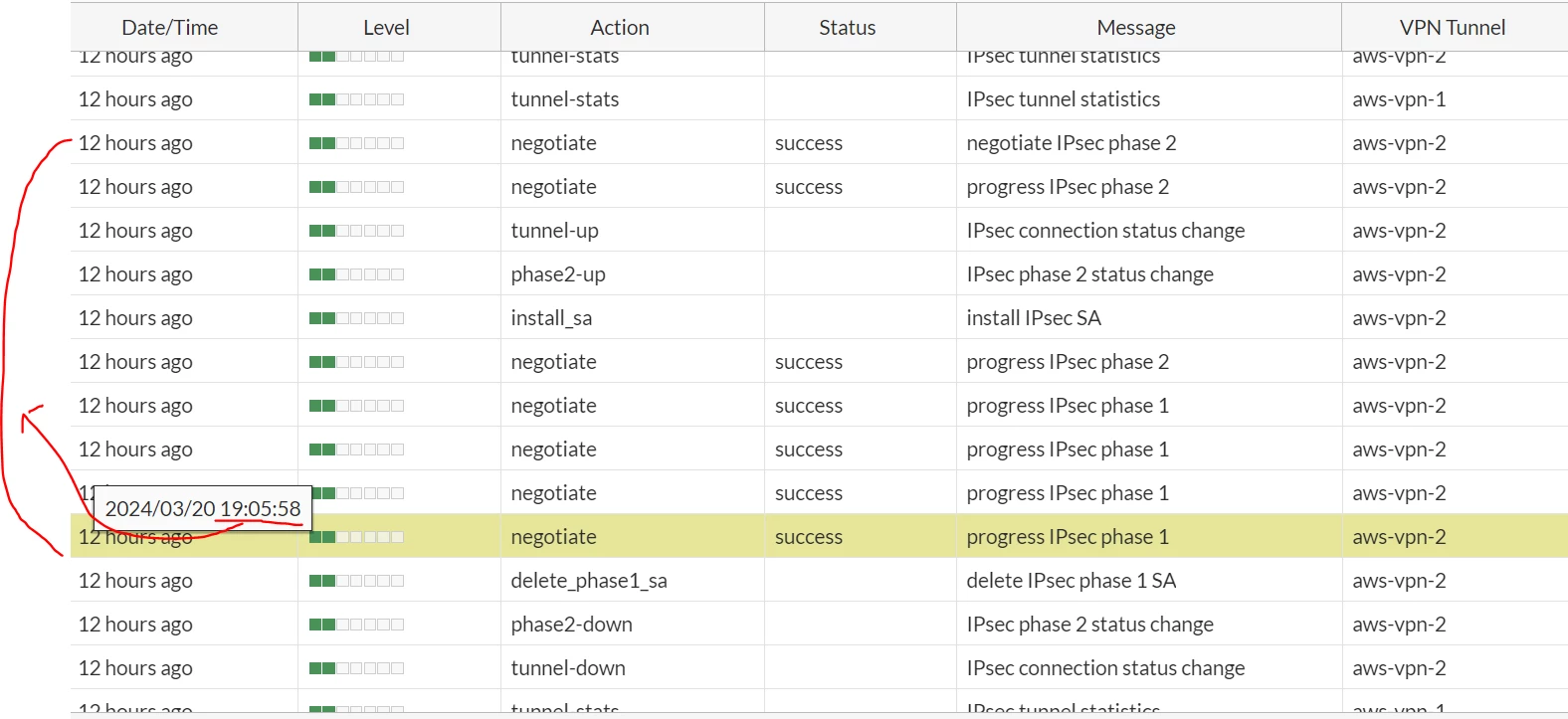This screenshot has width=1568, height=719.
Task: Select the tunnel-up log entry
Action: 819,231
